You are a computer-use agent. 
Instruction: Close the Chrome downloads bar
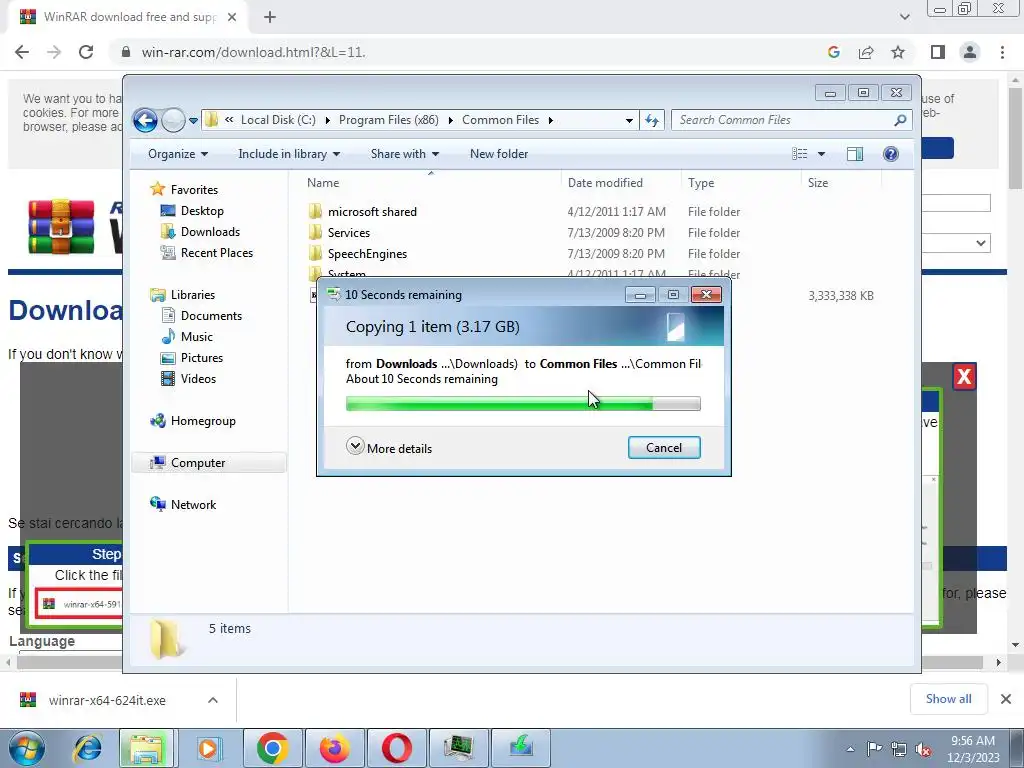coord(1006,699)
